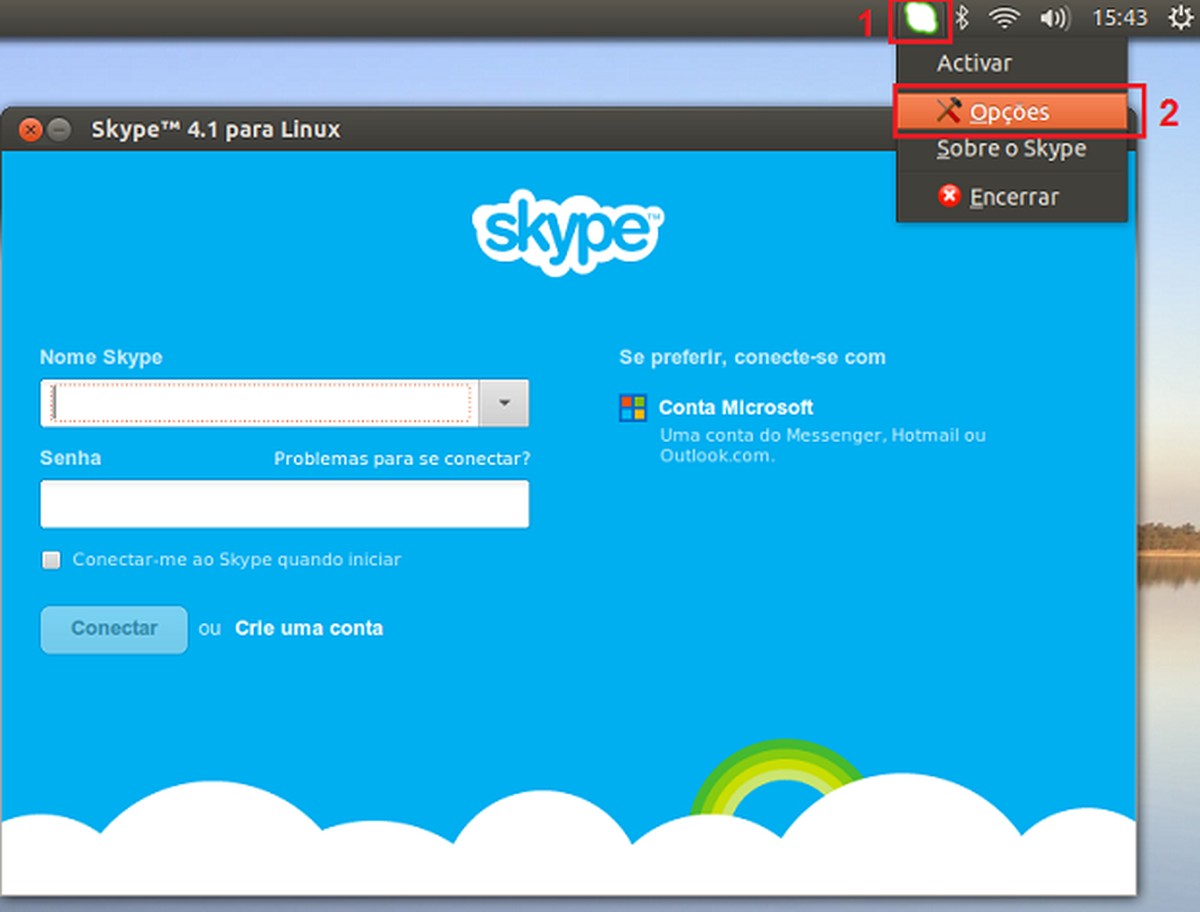Open the Bluetooth indicator in the top bar
The image size is (1200, 912).
[963, 18]
